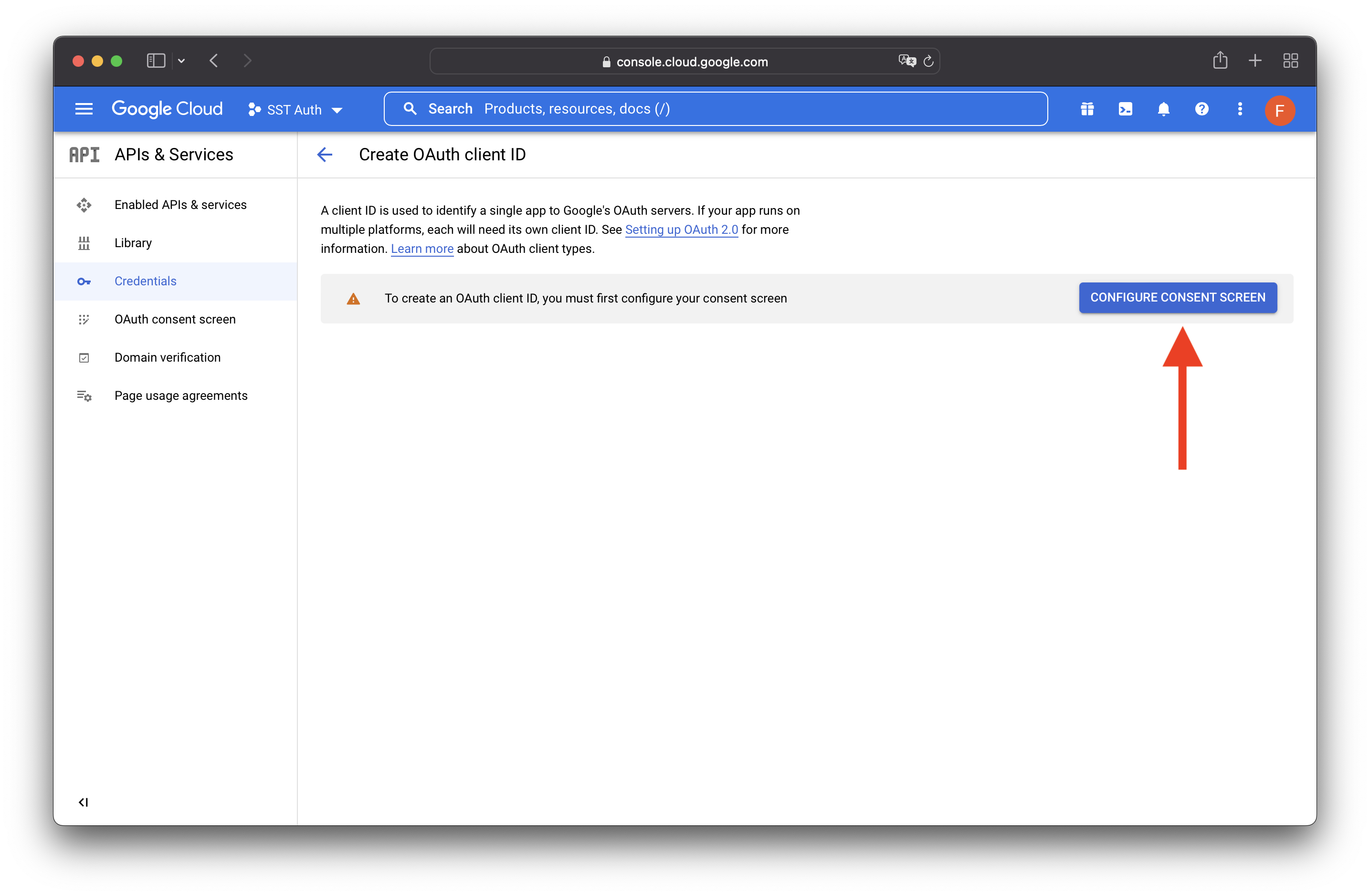Open the gift free trial icon
1370x896 pixels.
click(x=1087, y=109)
